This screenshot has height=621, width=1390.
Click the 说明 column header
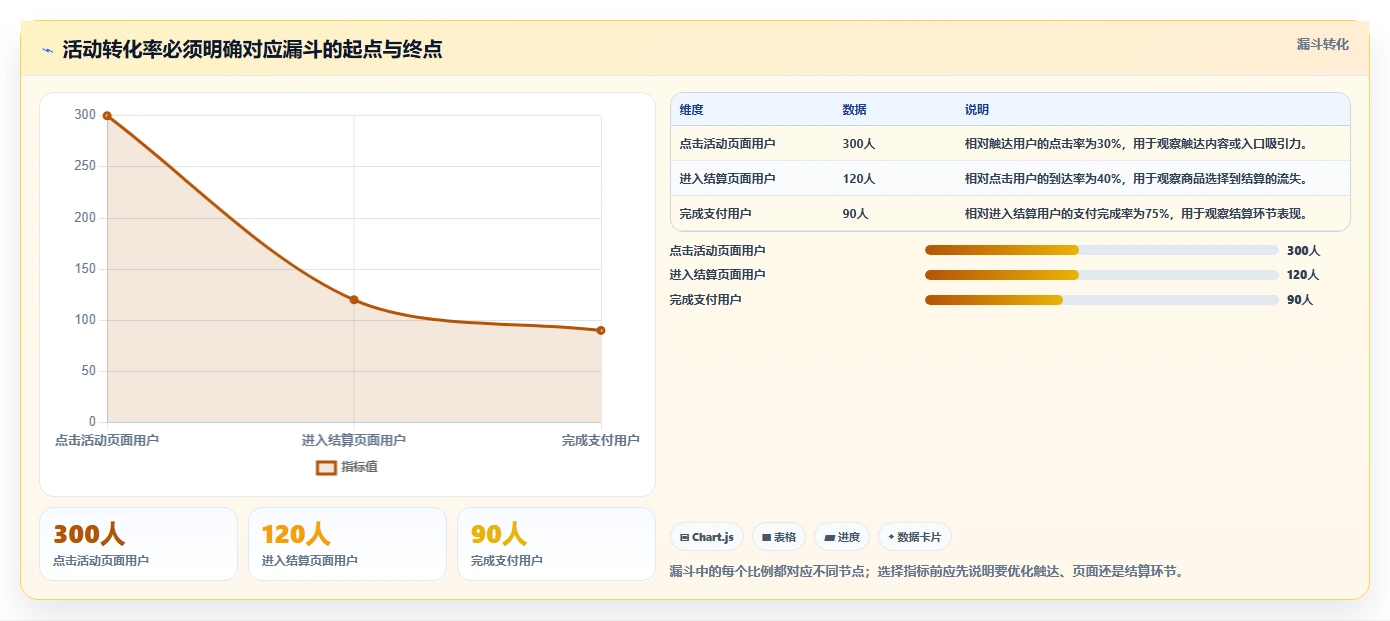(976, 110)
